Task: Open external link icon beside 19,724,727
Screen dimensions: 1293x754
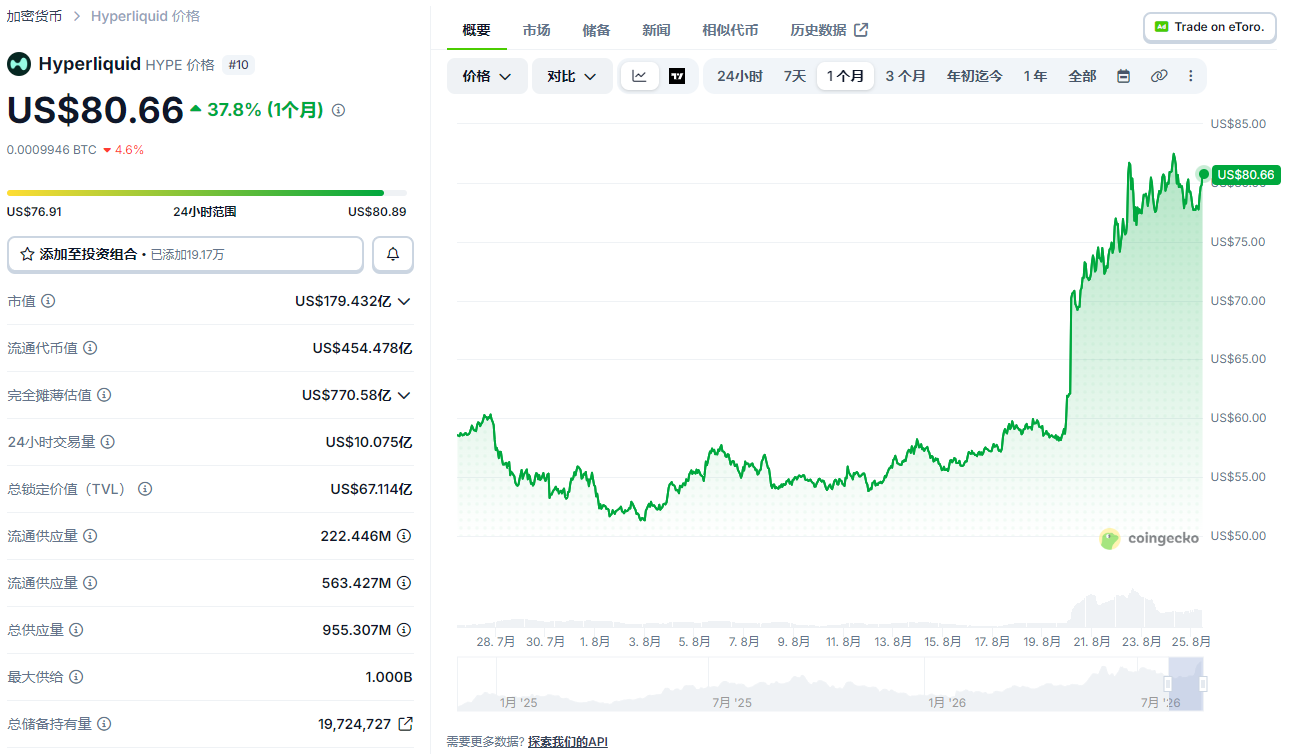Action: (x=405, y=724)
